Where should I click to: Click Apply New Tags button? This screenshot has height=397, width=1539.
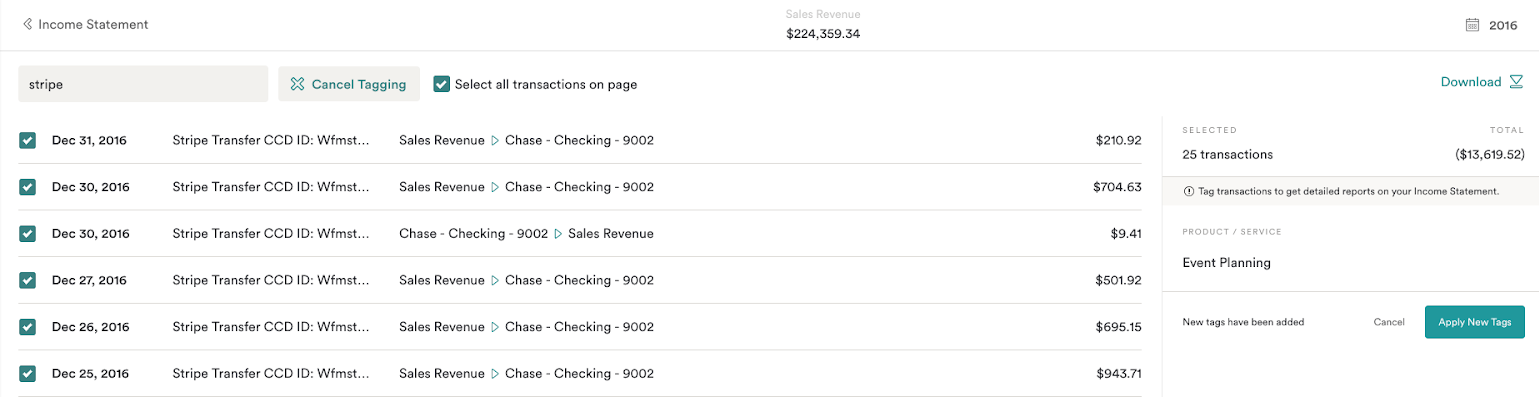pos(1474,322)
